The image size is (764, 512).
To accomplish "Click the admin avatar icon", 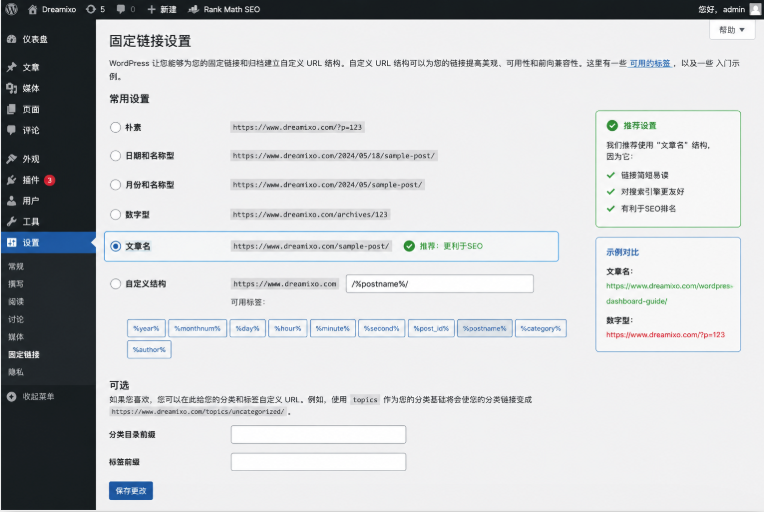I will pos(755,9).
